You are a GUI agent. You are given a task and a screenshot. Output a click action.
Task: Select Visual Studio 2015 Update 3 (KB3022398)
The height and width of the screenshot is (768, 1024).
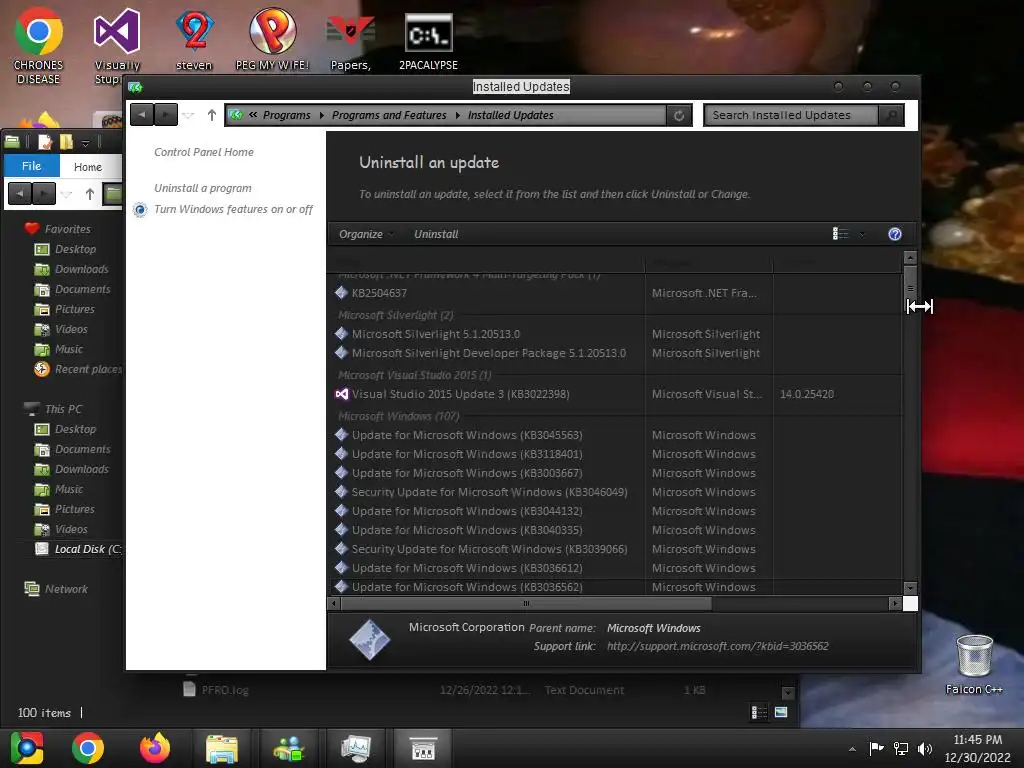[x=615, y=394]
